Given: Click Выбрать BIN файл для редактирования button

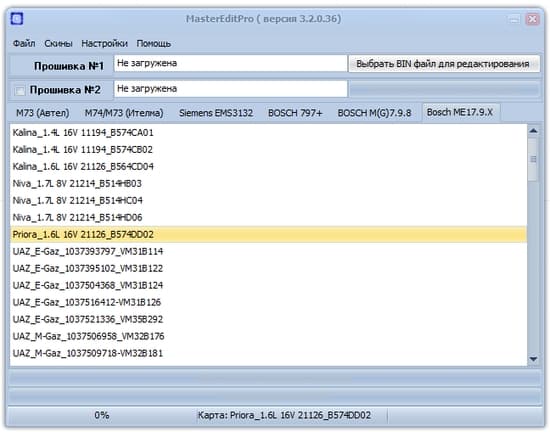Looking at the screenshot, I should point(444,64).
